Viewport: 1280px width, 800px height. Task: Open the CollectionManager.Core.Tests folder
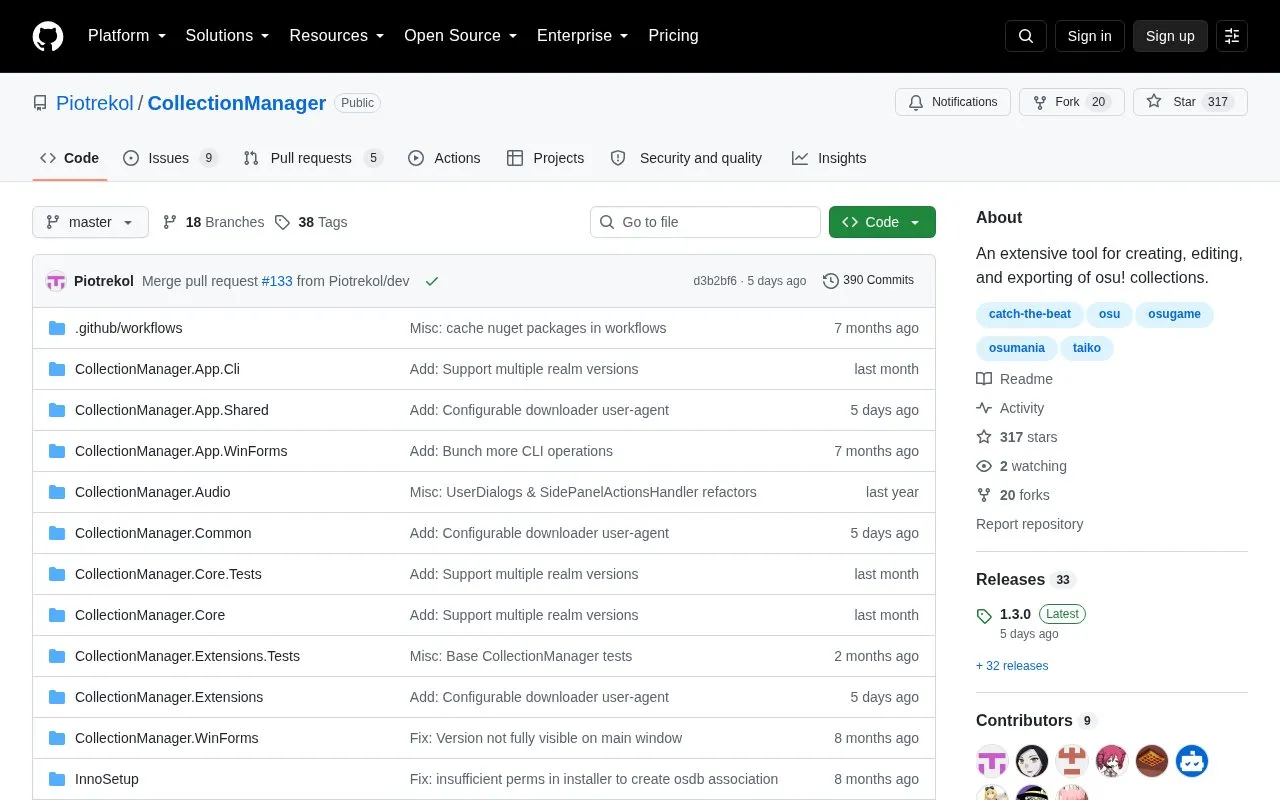click(168, 574)
